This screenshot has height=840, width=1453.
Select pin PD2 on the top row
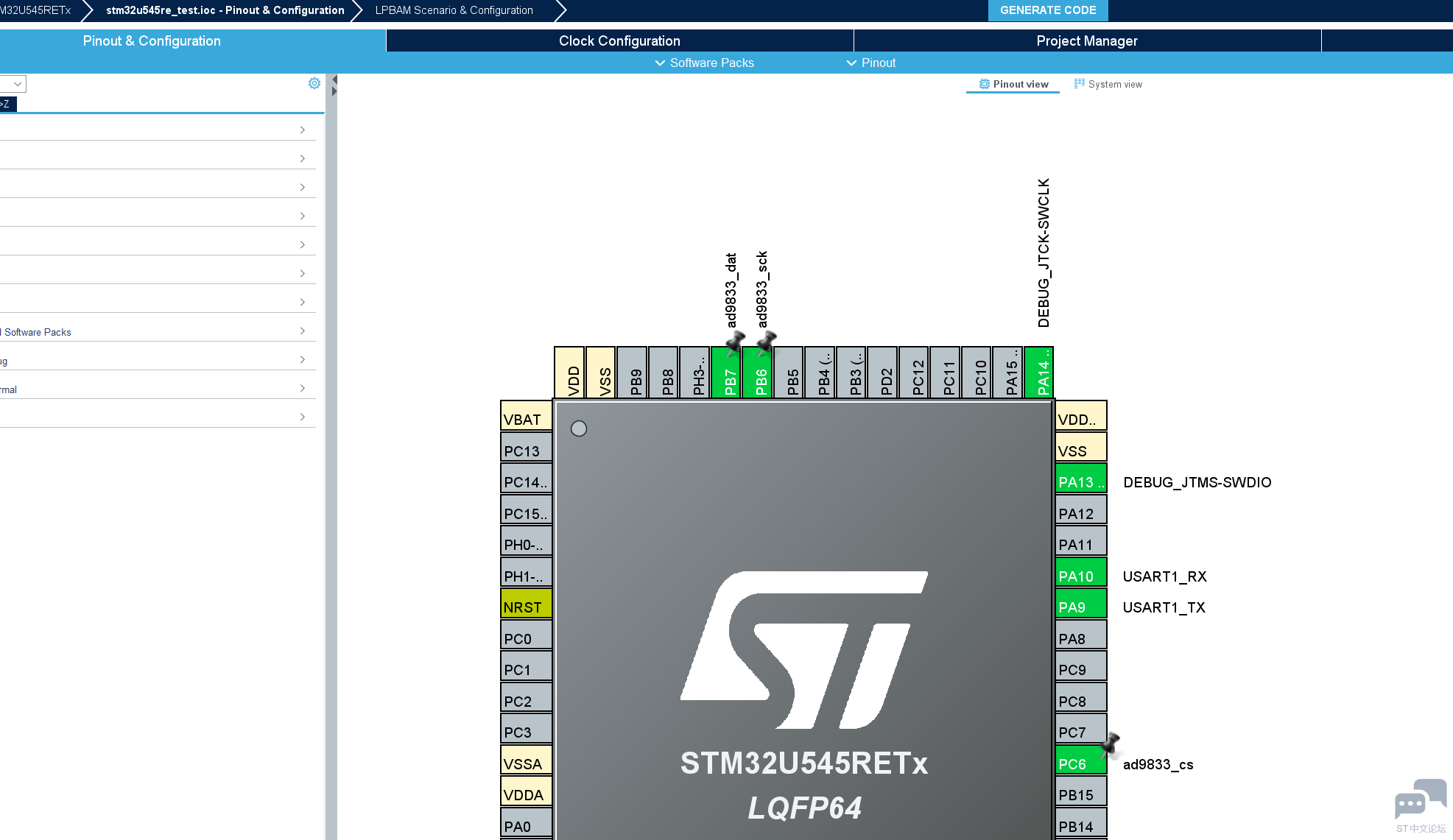point(882,372)
